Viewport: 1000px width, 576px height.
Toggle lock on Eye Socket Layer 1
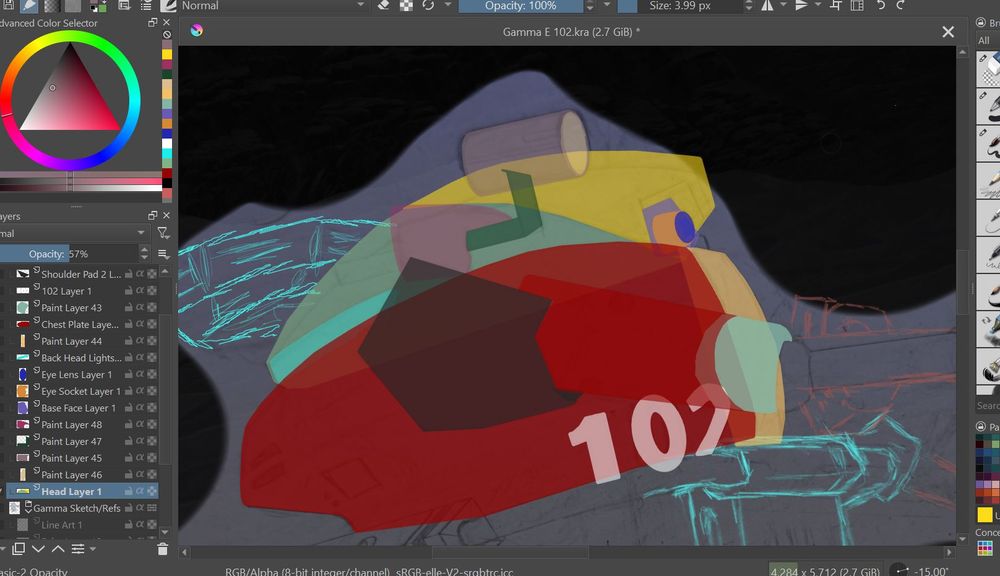click(x=128, y=391)
